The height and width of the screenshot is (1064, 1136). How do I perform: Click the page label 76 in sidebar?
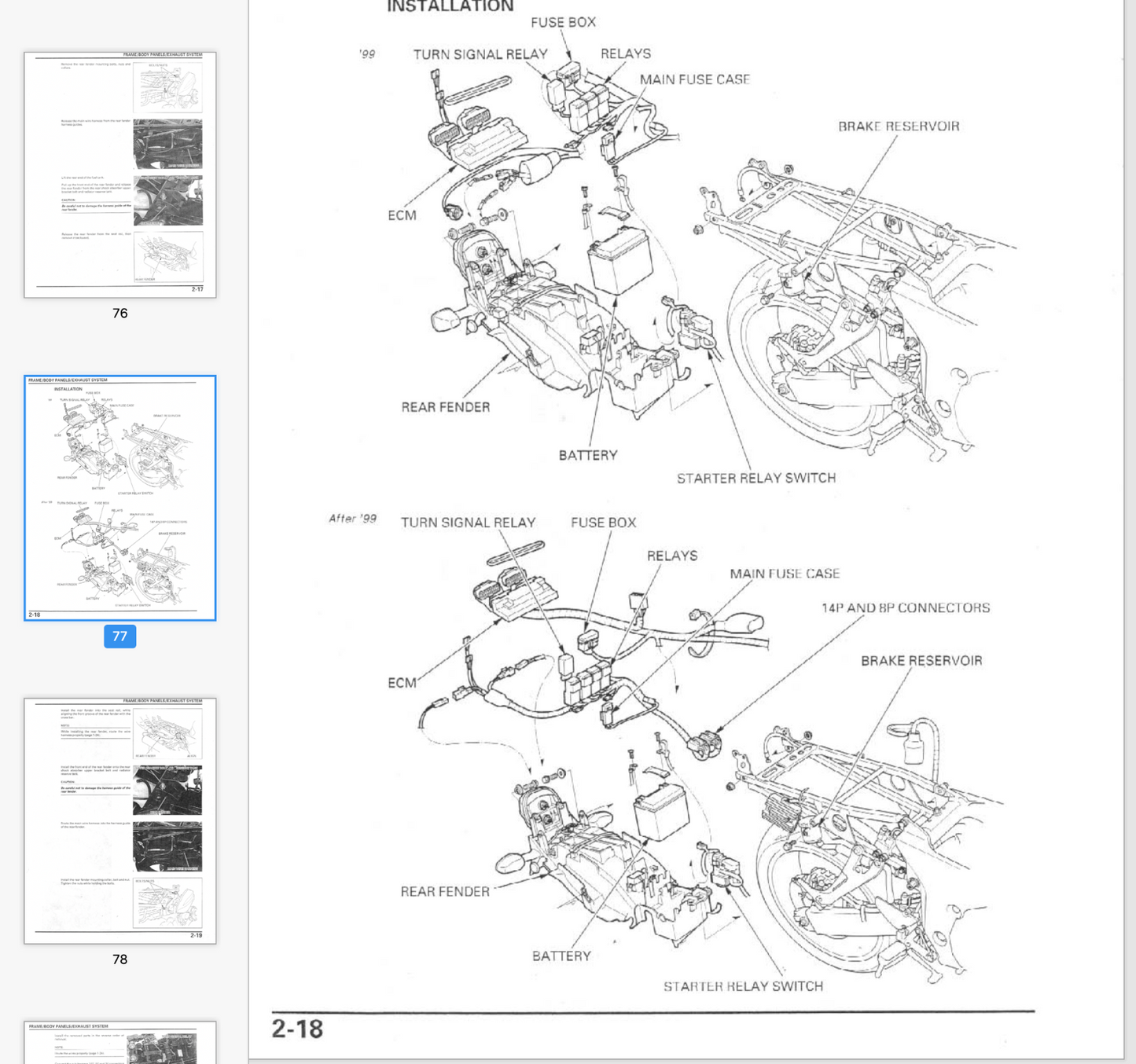click(x=120, y=314)
